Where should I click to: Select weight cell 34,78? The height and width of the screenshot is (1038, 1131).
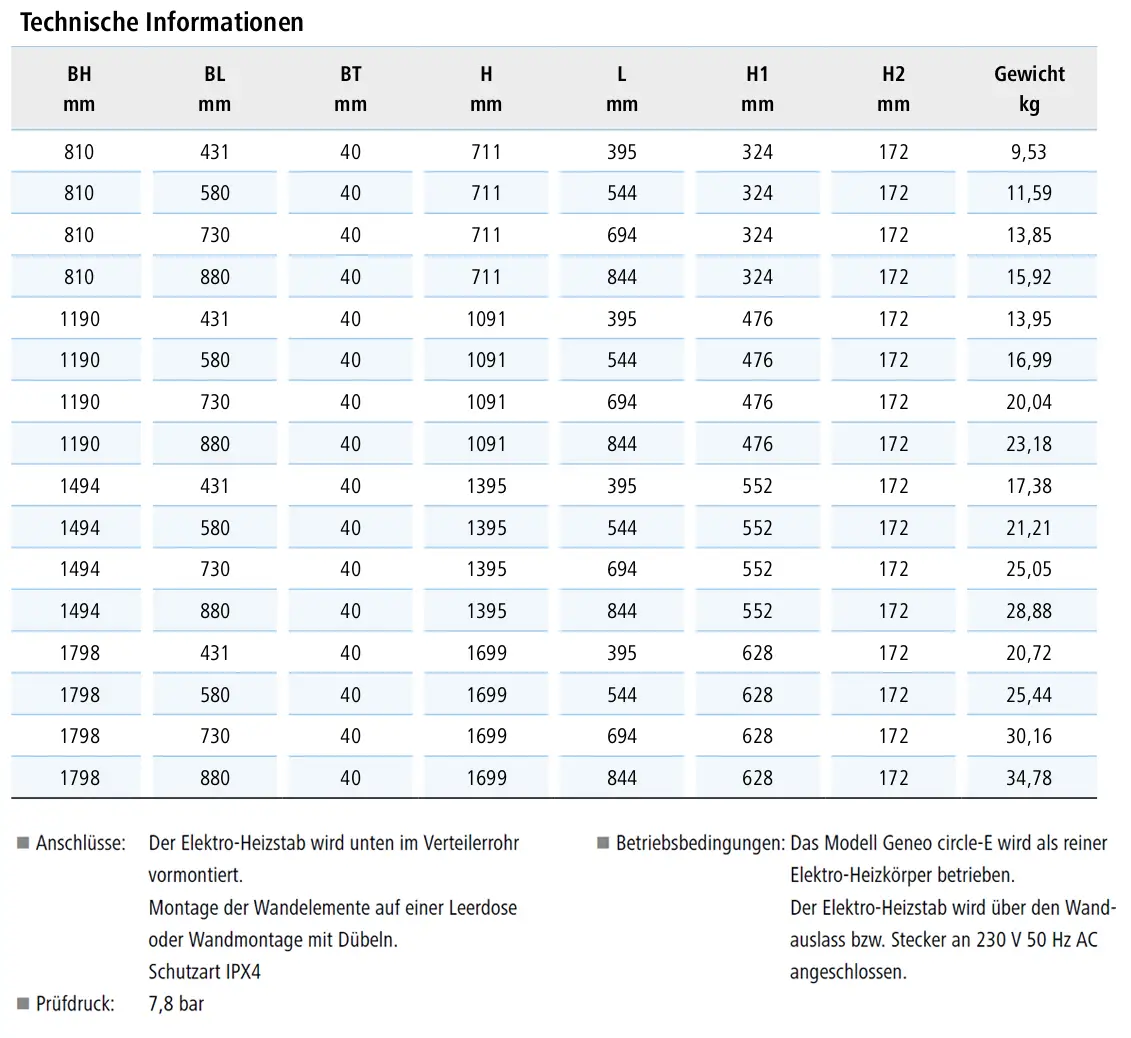[1029, 778]
